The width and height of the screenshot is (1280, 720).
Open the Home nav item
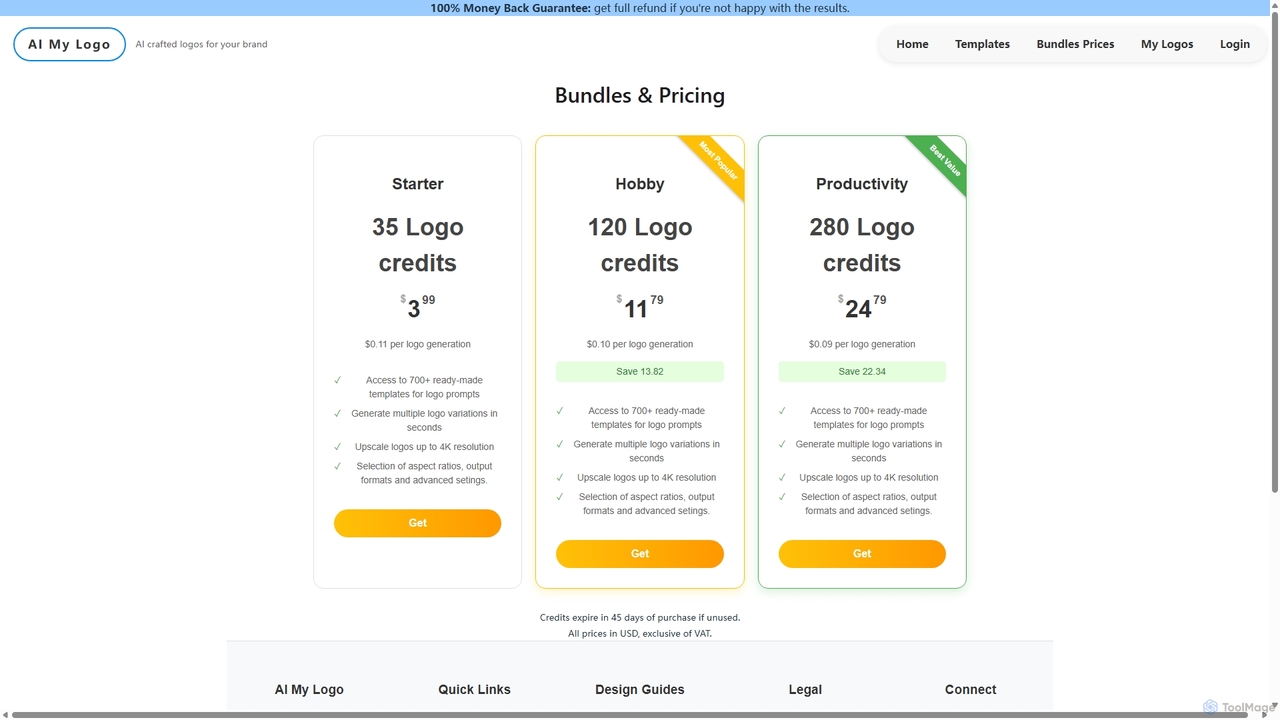coord(912,44)
